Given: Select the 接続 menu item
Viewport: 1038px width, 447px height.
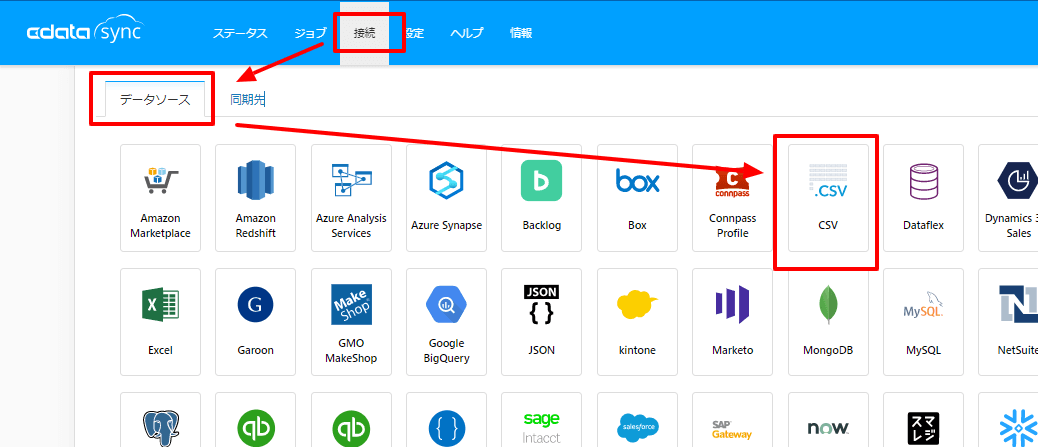Looking at the screenshot, I should click(364, 33).
